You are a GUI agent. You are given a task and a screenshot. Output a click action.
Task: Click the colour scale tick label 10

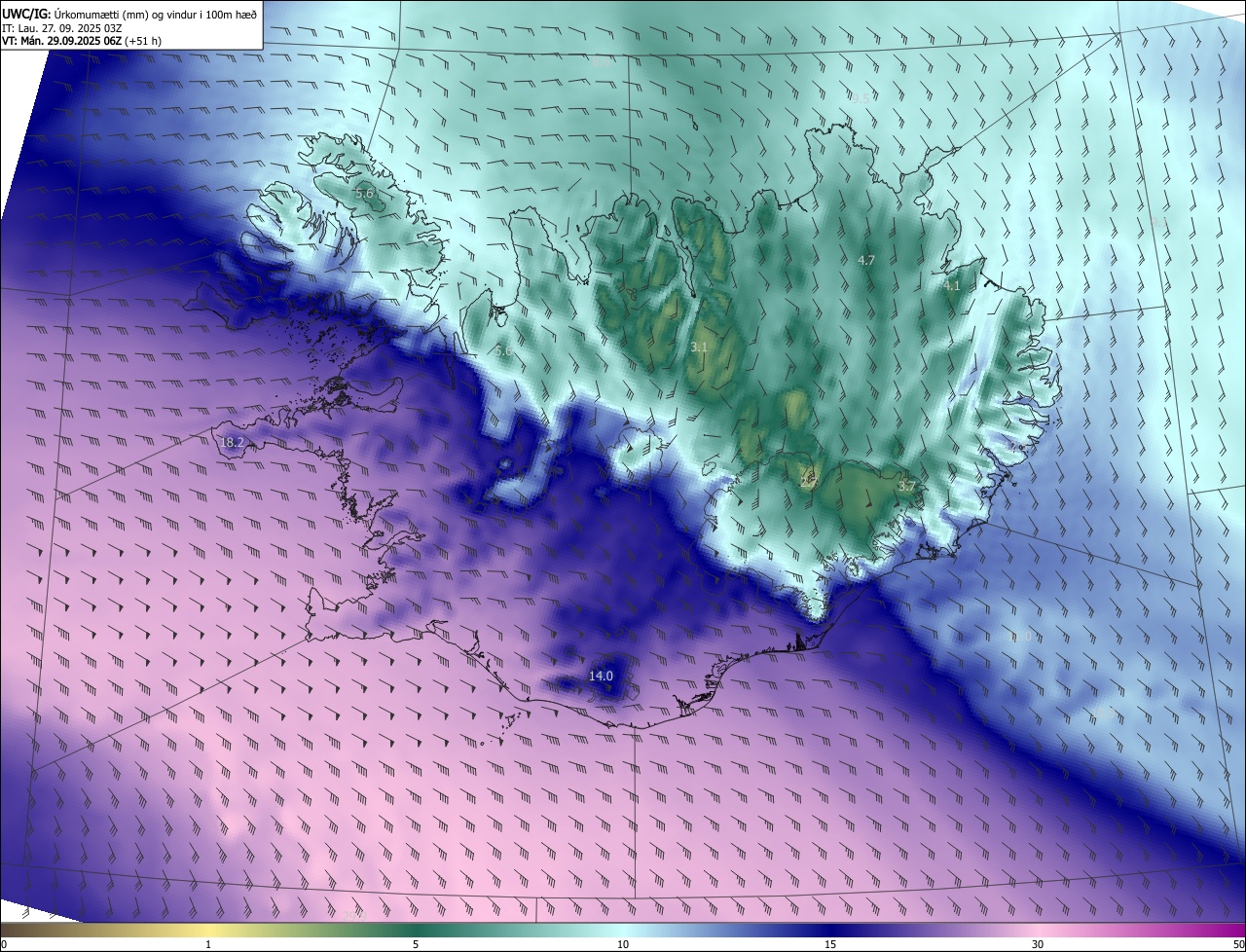tap(623, 944)
